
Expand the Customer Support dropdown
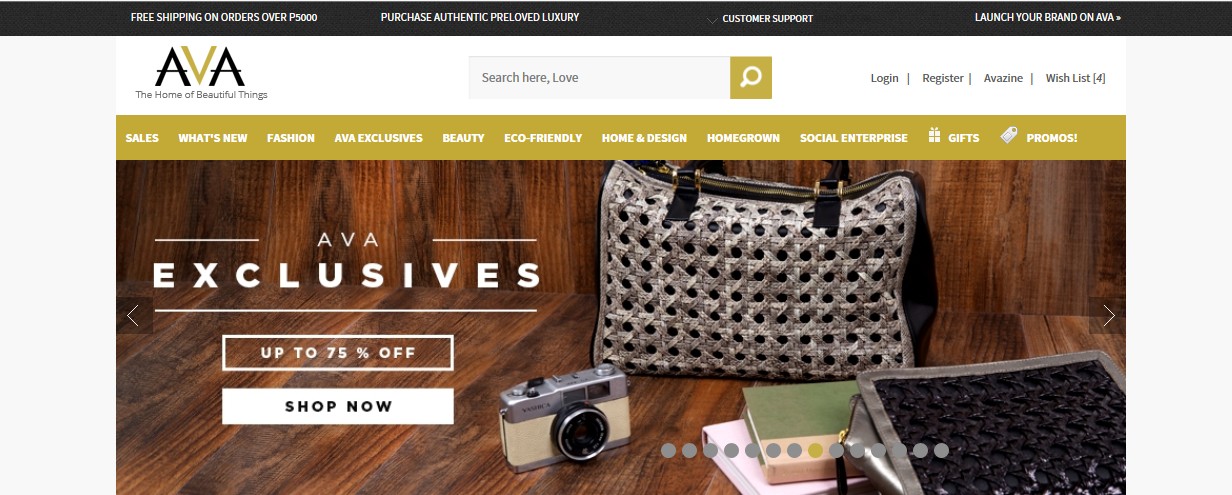pyautogui.click(x=760, y=18)
